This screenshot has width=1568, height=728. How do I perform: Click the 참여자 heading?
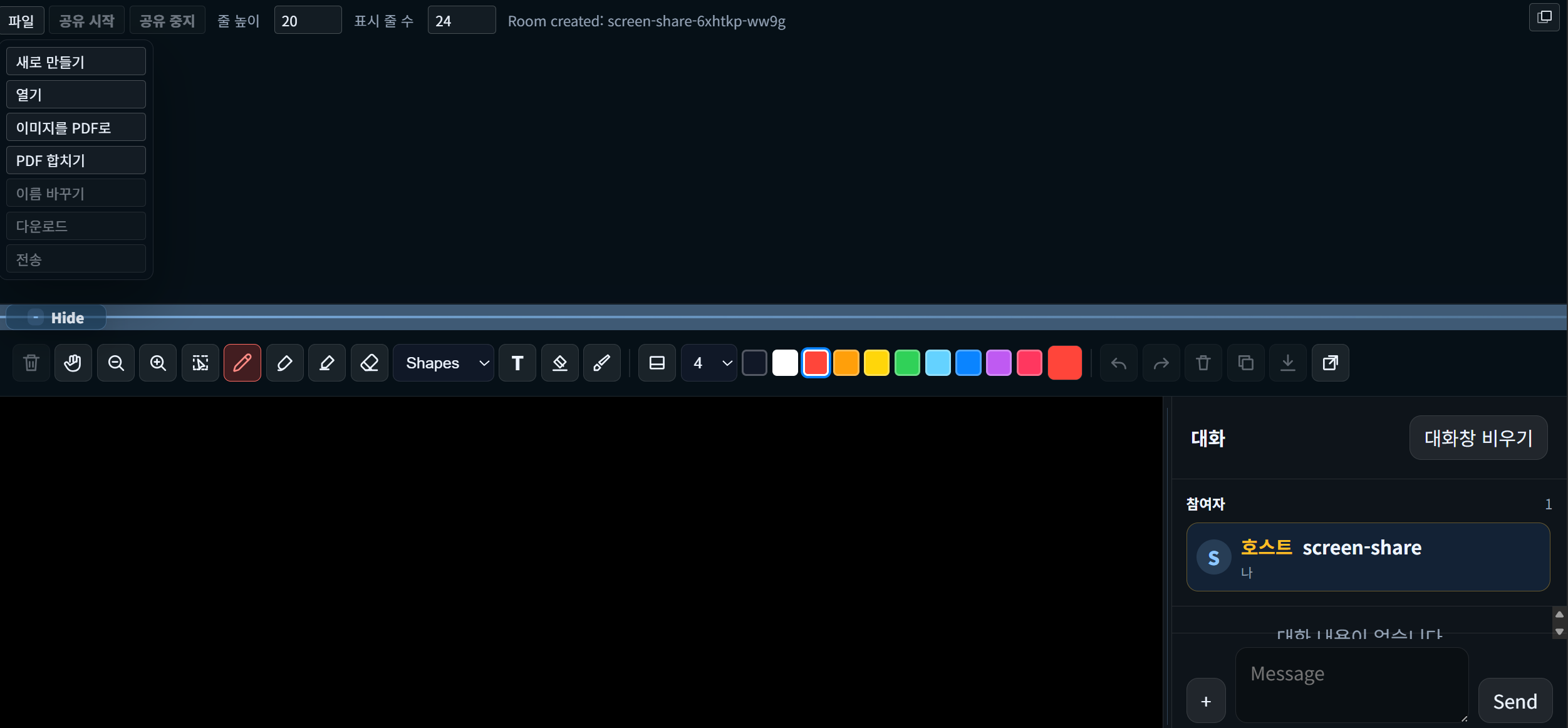pos(1205,504)
